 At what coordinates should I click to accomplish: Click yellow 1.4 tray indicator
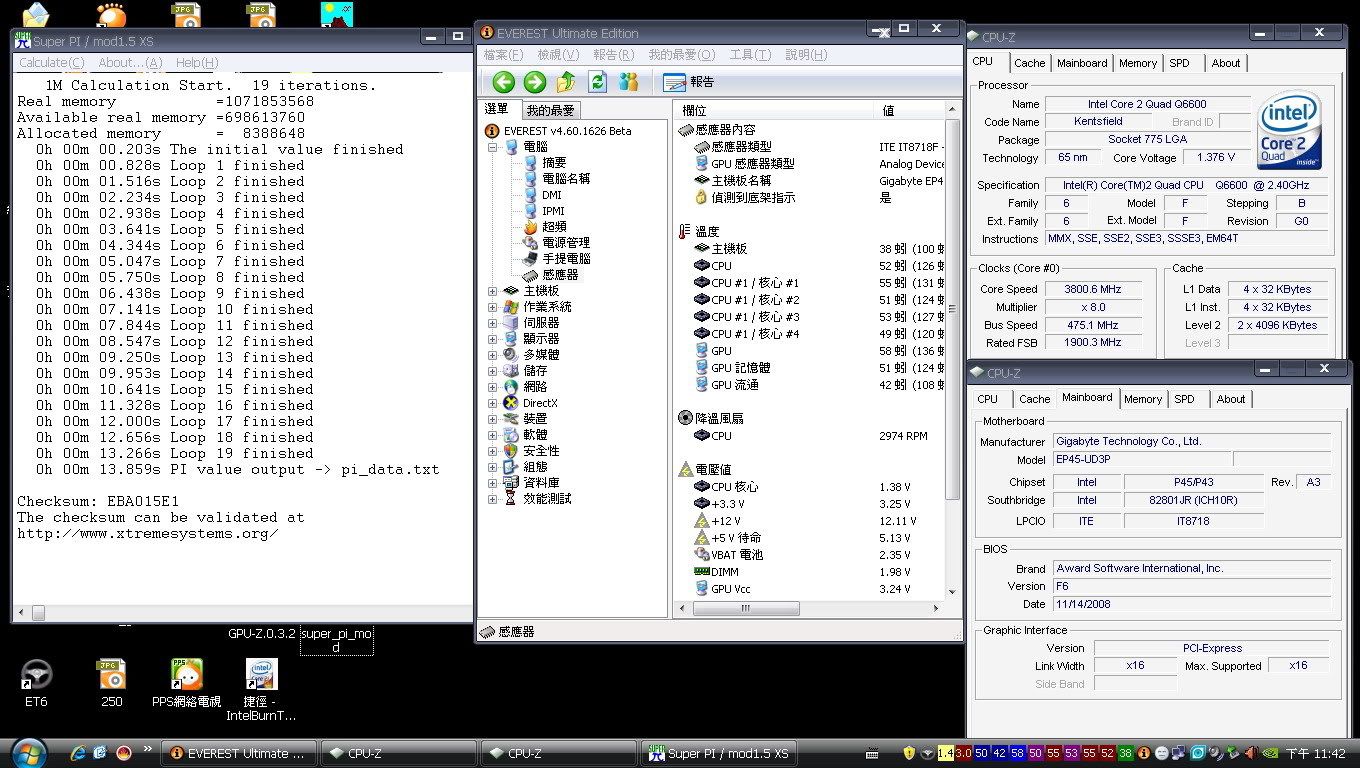coord(946,753)
